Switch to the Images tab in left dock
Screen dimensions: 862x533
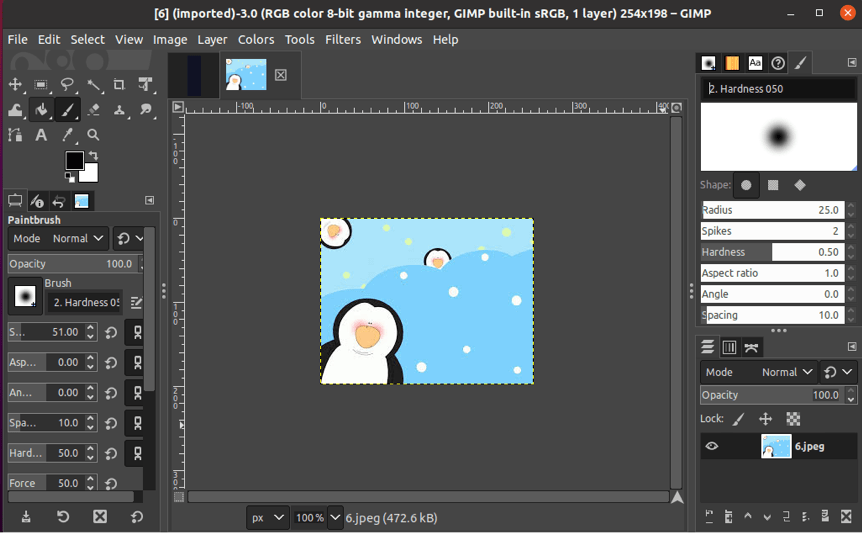(x=81, y=201)
